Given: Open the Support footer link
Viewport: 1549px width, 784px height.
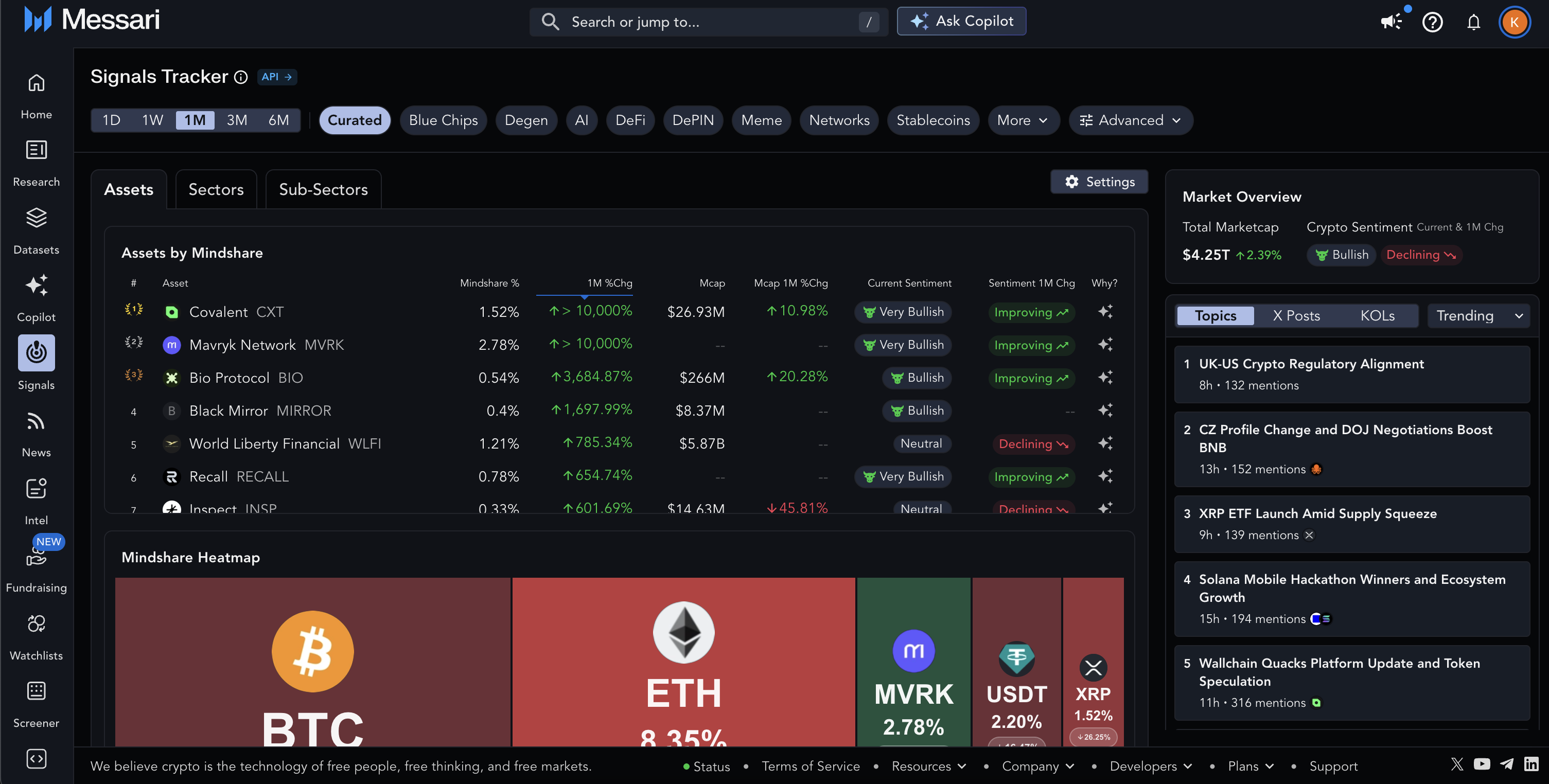Looking at the screenshot, I should (x=1333, y=766).
